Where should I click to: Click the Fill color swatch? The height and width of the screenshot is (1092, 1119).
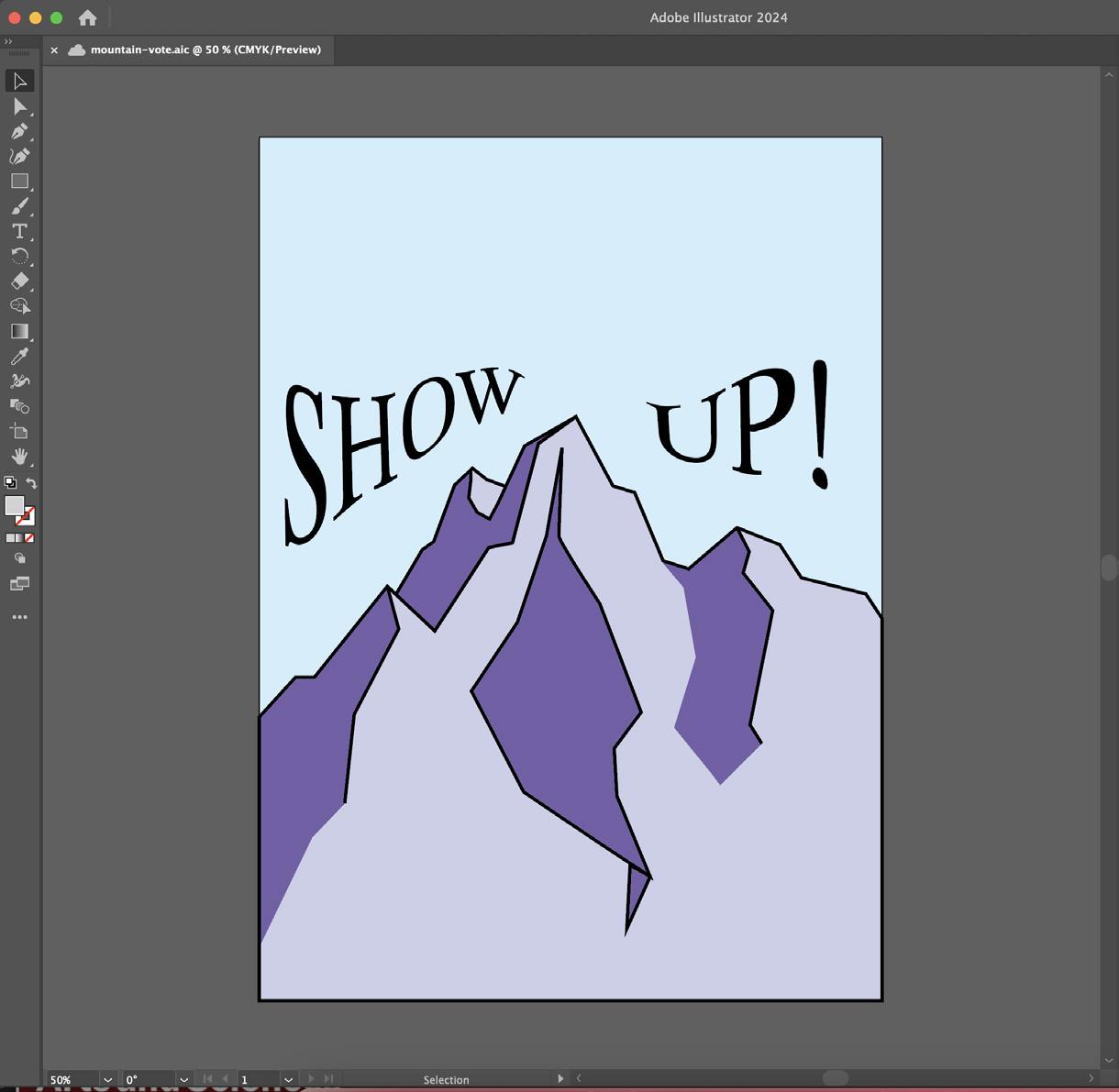click(14, 505)
